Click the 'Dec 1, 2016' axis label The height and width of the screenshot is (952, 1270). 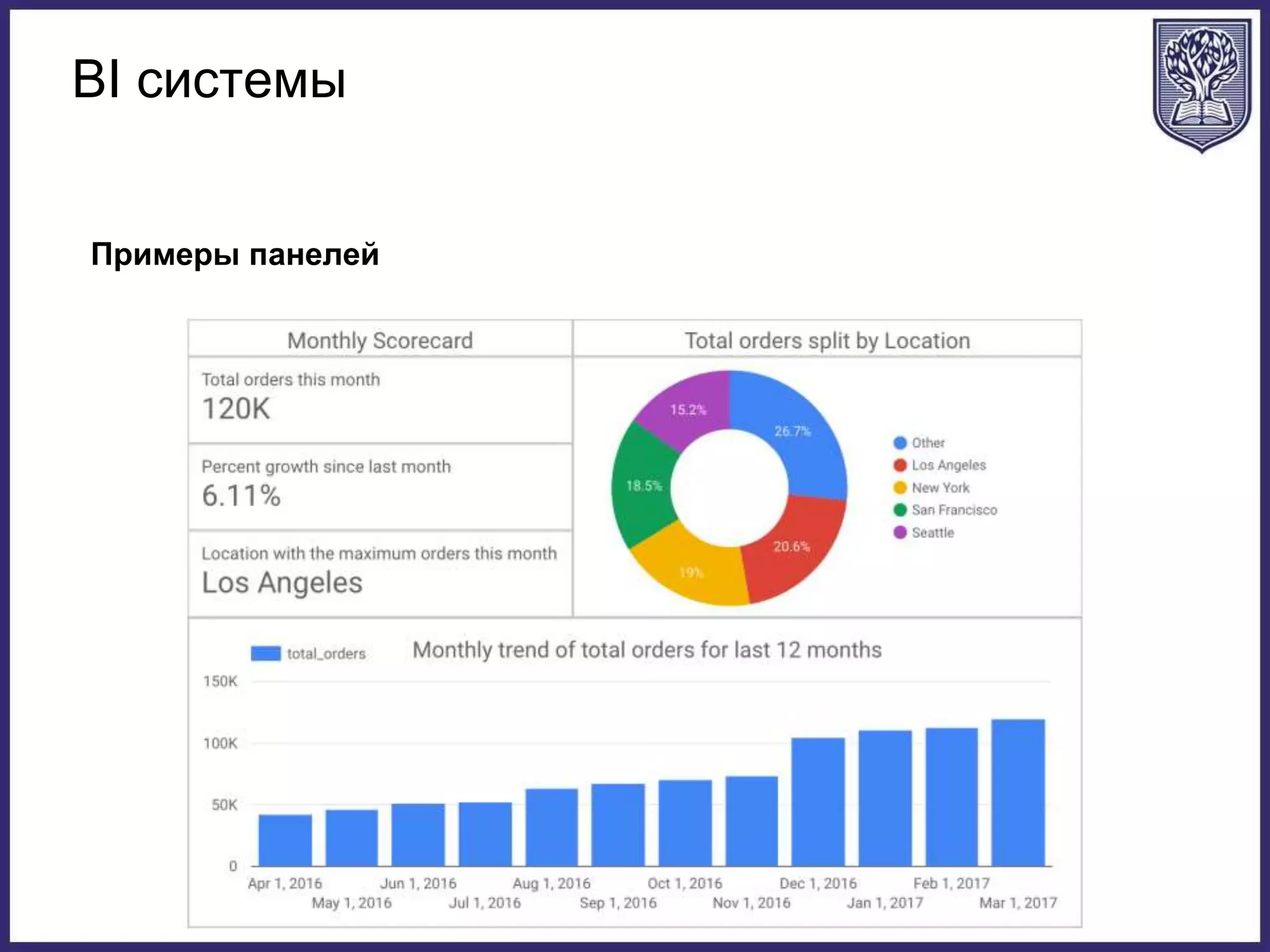point(818,883)
